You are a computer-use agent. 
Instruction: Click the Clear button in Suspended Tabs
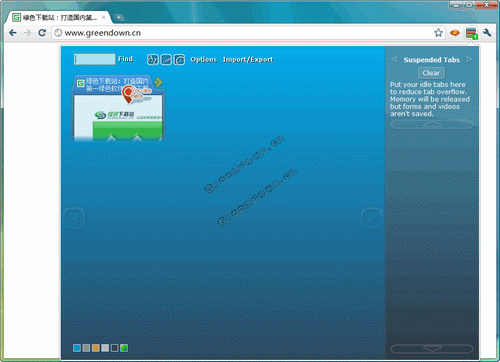431,73
